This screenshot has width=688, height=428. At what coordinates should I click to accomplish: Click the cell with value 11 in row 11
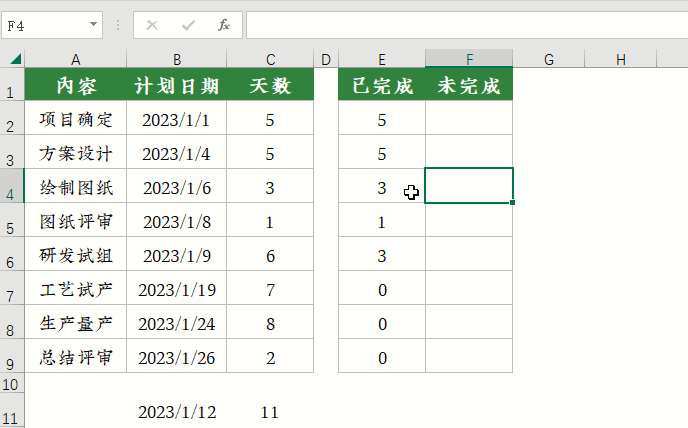[270, 412]
